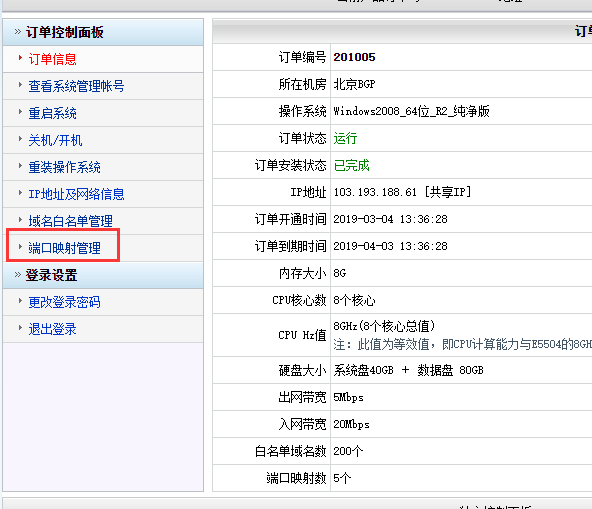Click 系统盘40GB + 数据盘 80GB value

click(x=408, y=370)
